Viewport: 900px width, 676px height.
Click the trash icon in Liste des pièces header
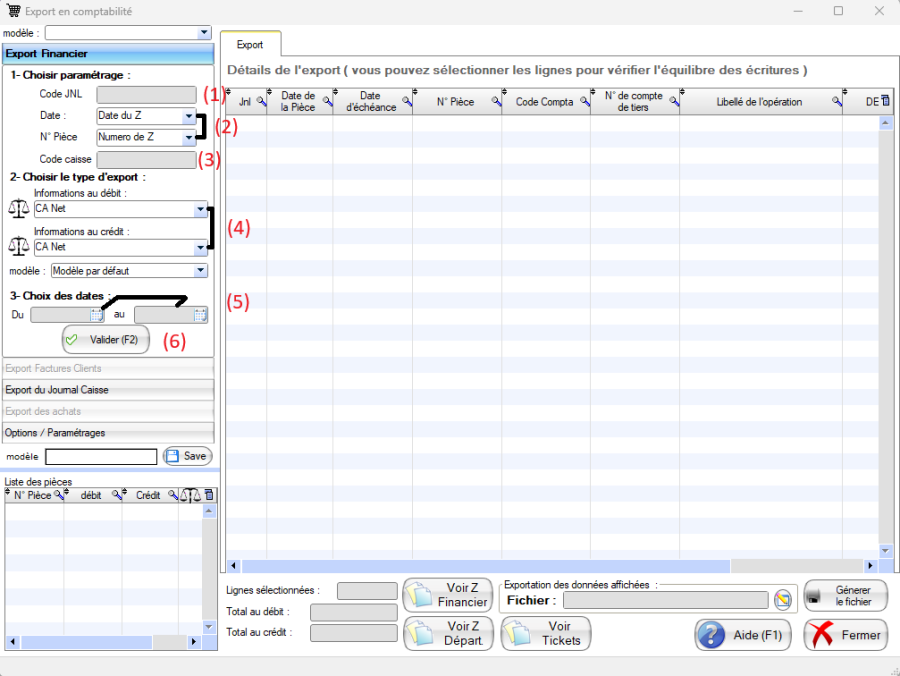point(209,495)
